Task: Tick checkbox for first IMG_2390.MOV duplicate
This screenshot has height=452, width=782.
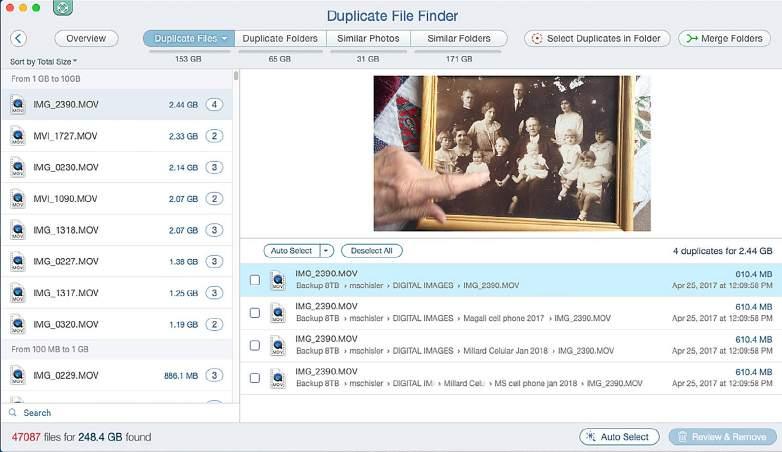Action: point(255,280)
